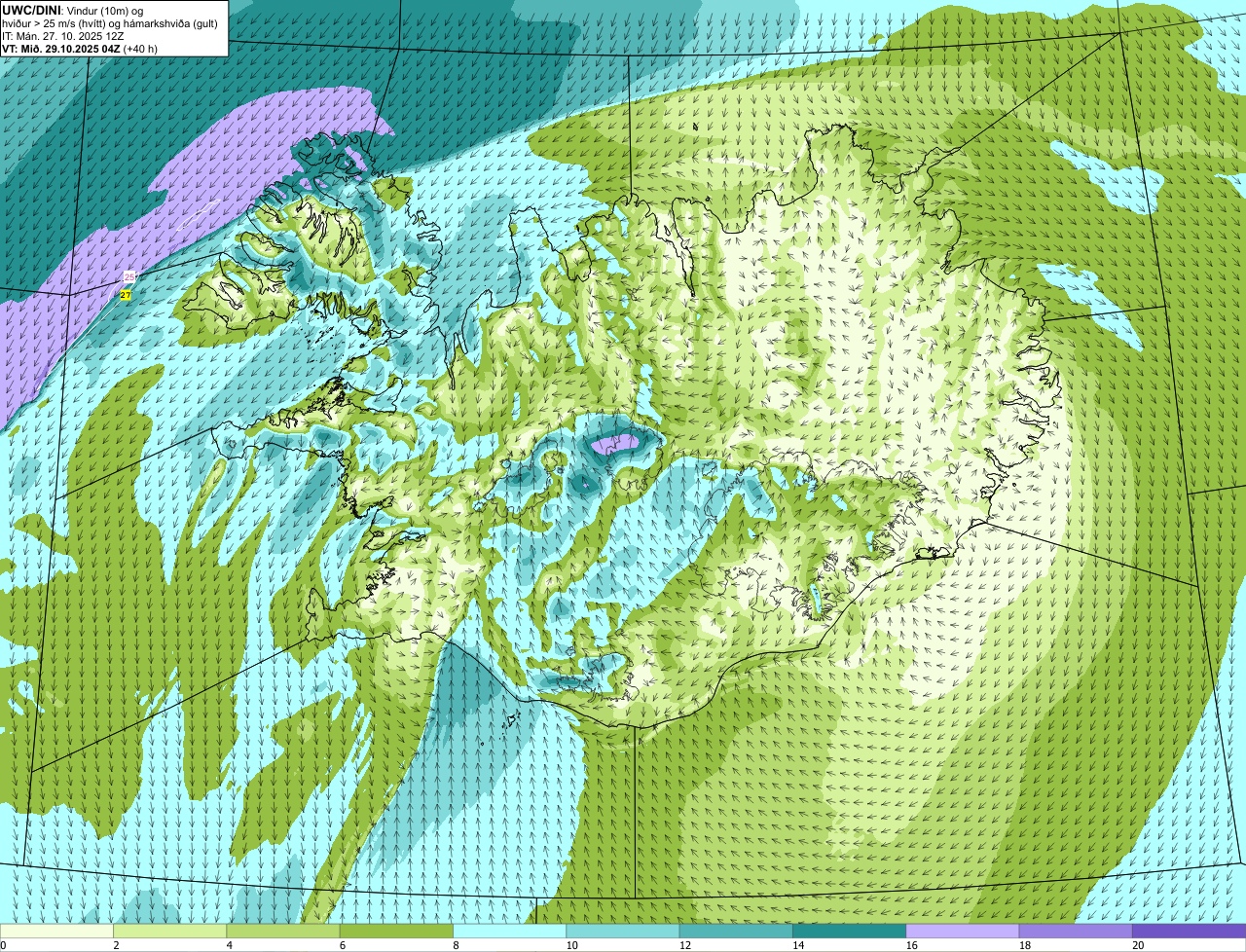This screenshot has width=1246, height=952.
Task: Click the title 'UWC/DINI' in the legend box
Action: (x=31, y=10)
